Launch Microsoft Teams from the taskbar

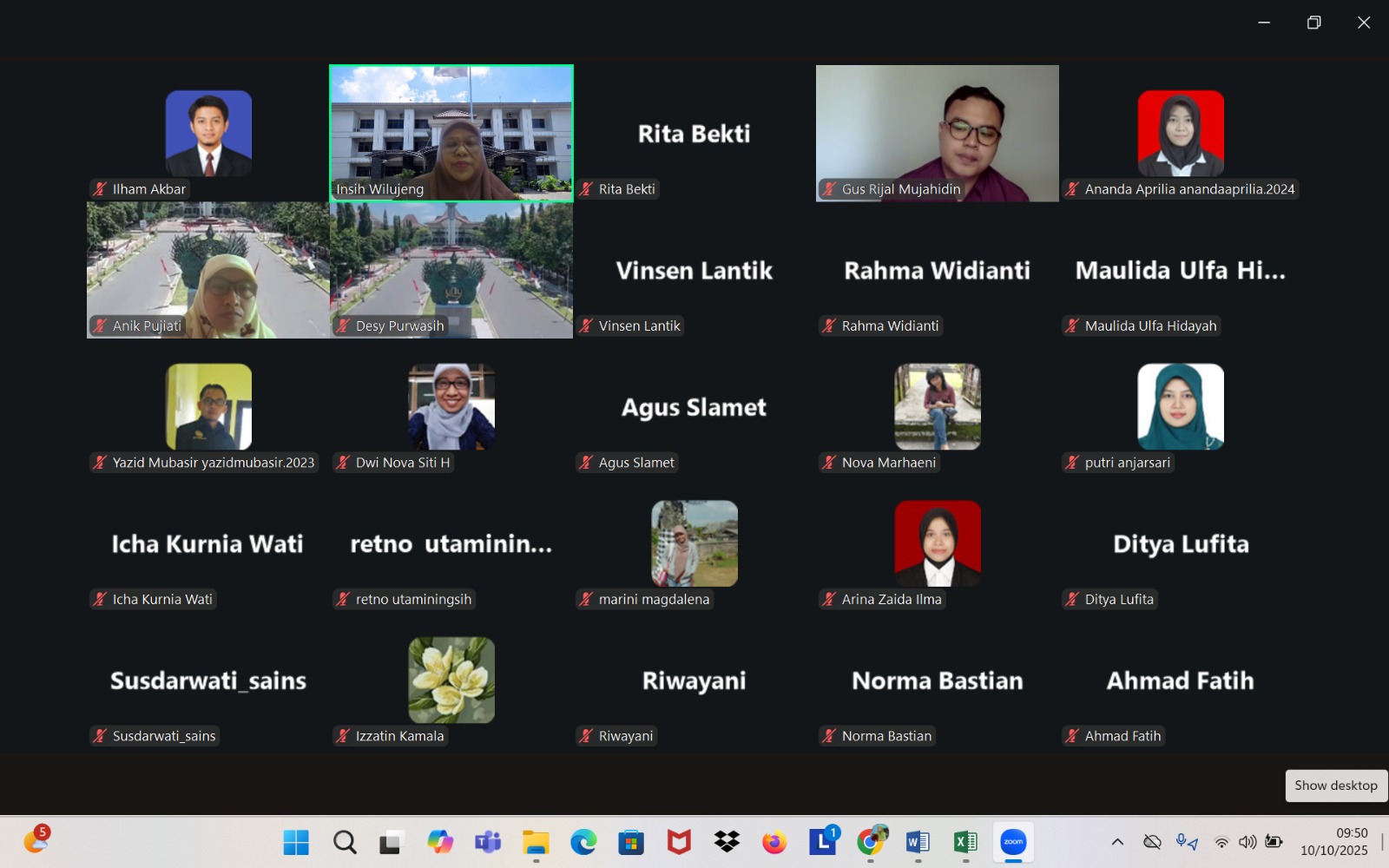[x=488, y=842]
